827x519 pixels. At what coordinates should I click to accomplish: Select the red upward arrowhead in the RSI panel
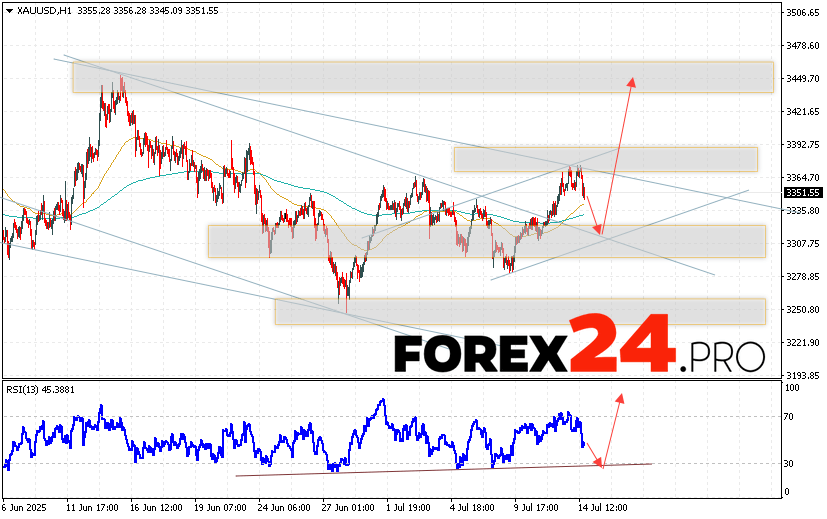click(x=620, y=397)
